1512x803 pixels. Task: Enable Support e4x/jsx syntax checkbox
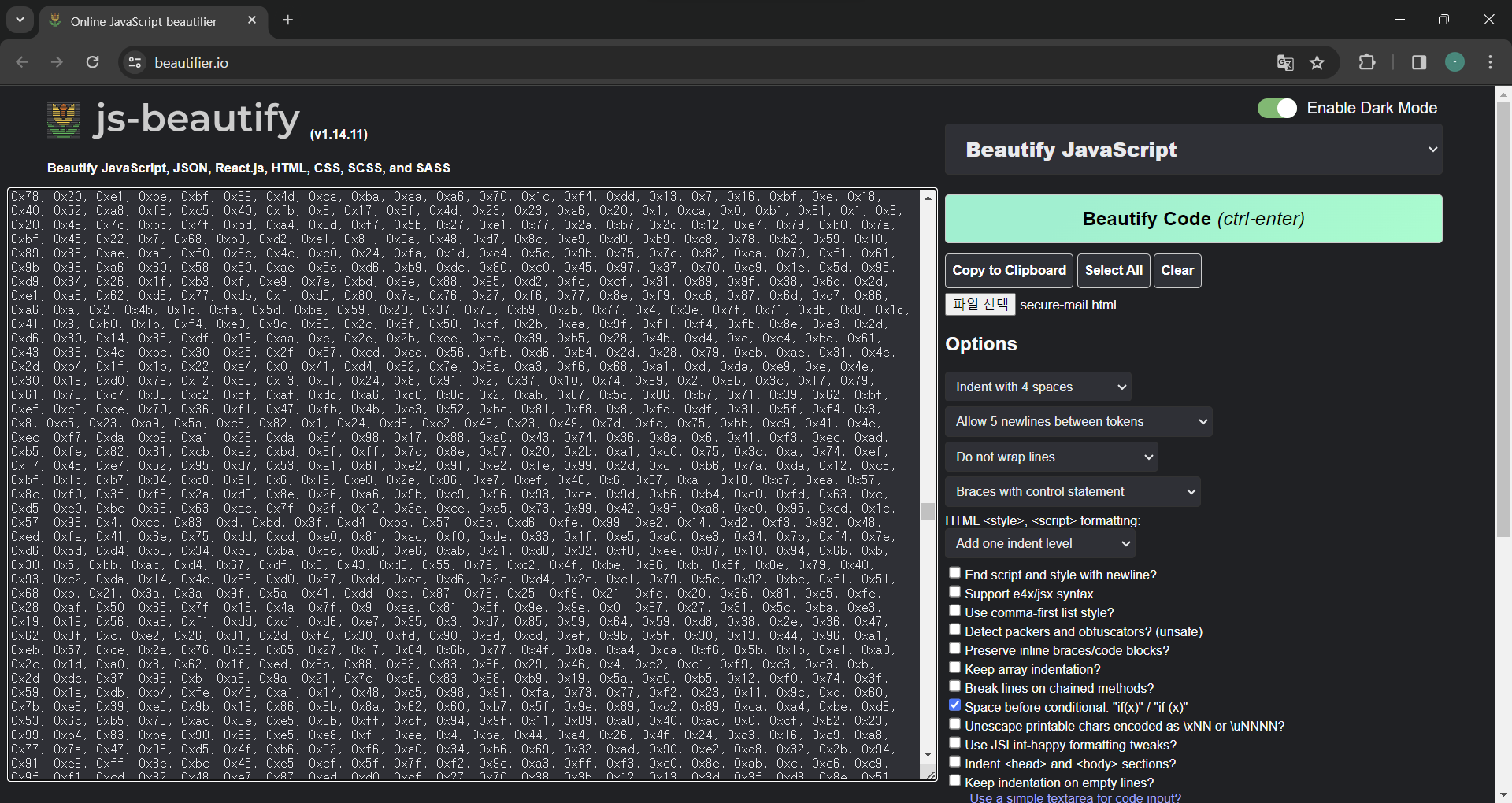tap(954, 592)
